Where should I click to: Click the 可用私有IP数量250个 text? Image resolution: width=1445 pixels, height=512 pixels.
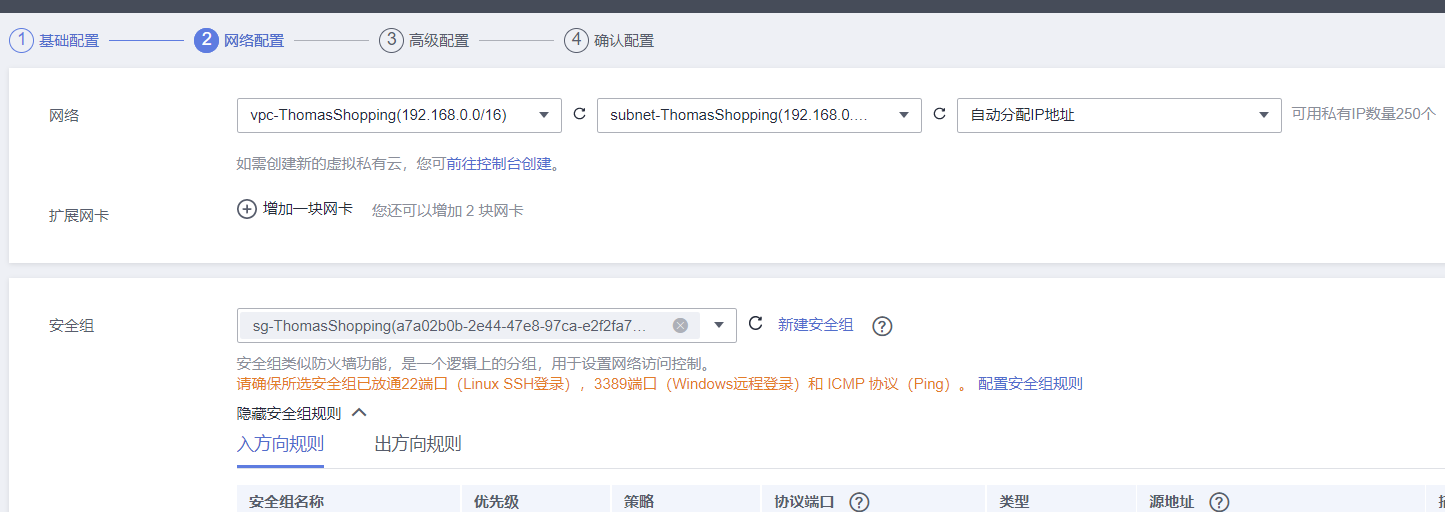click(1364, 115)
